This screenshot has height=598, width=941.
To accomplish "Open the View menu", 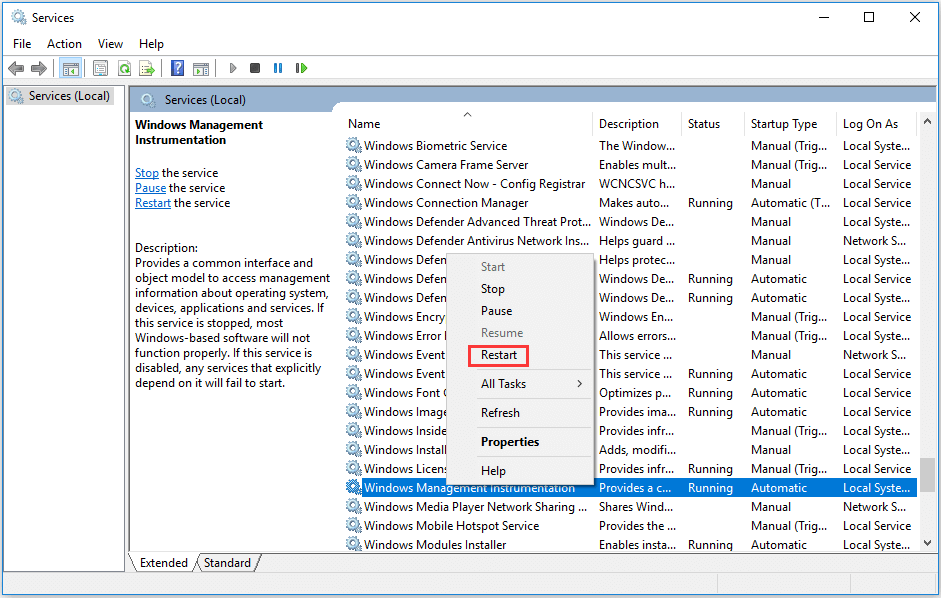I will point(110,44).
